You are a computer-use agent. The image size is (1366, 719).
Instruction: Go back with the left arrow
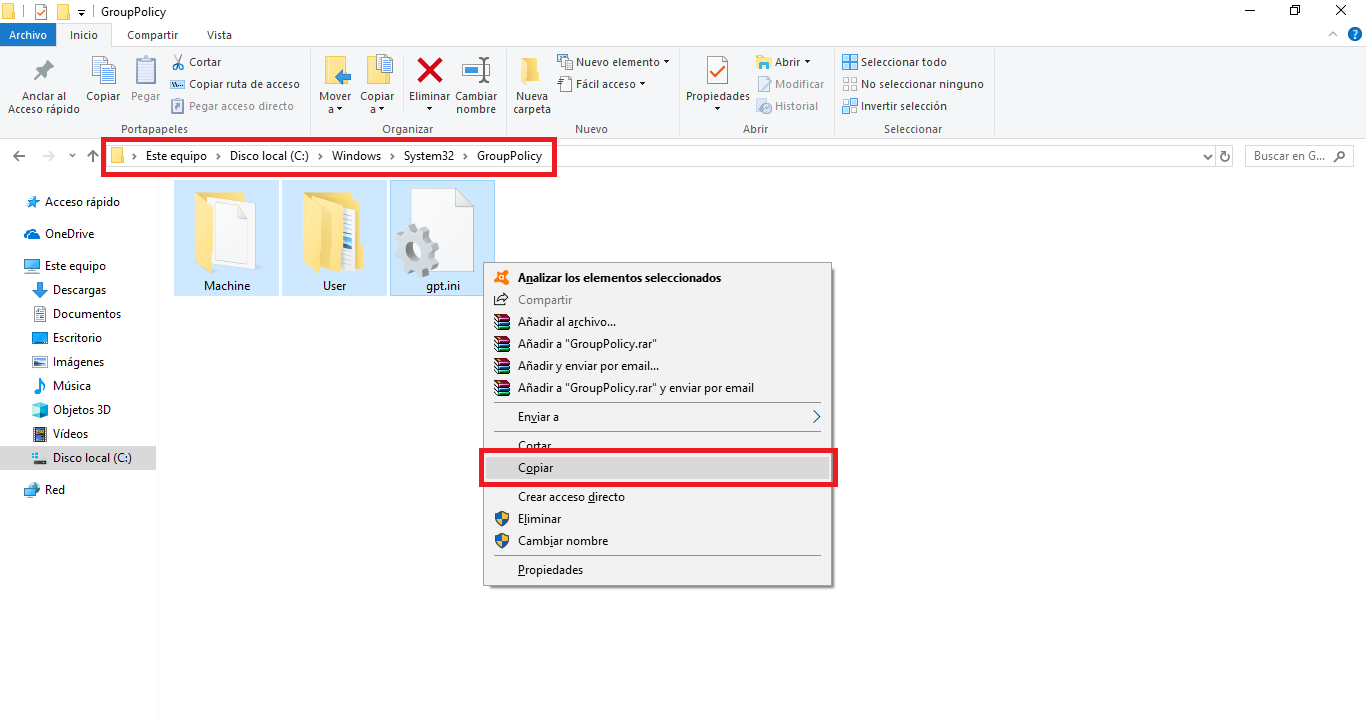click(19, 156)
